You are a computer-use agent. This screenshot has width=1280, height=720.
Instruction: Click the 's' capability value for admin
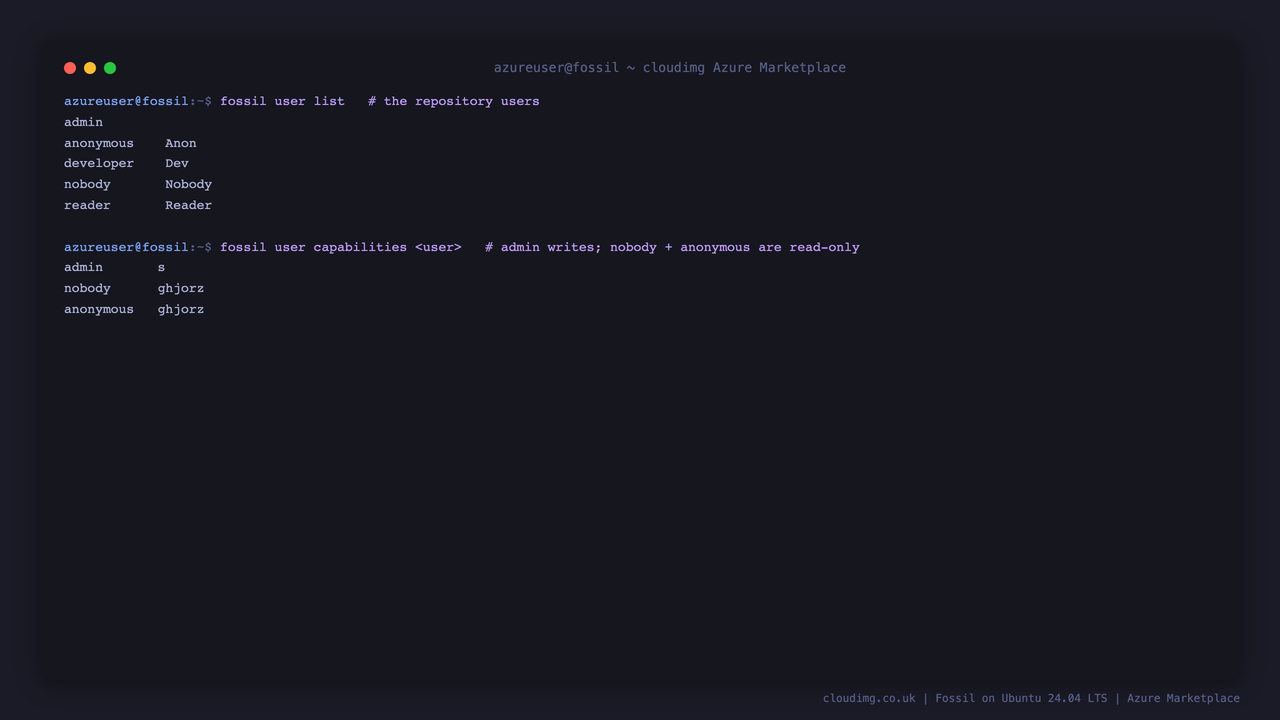pyautogui.click(x=161, y=267)
